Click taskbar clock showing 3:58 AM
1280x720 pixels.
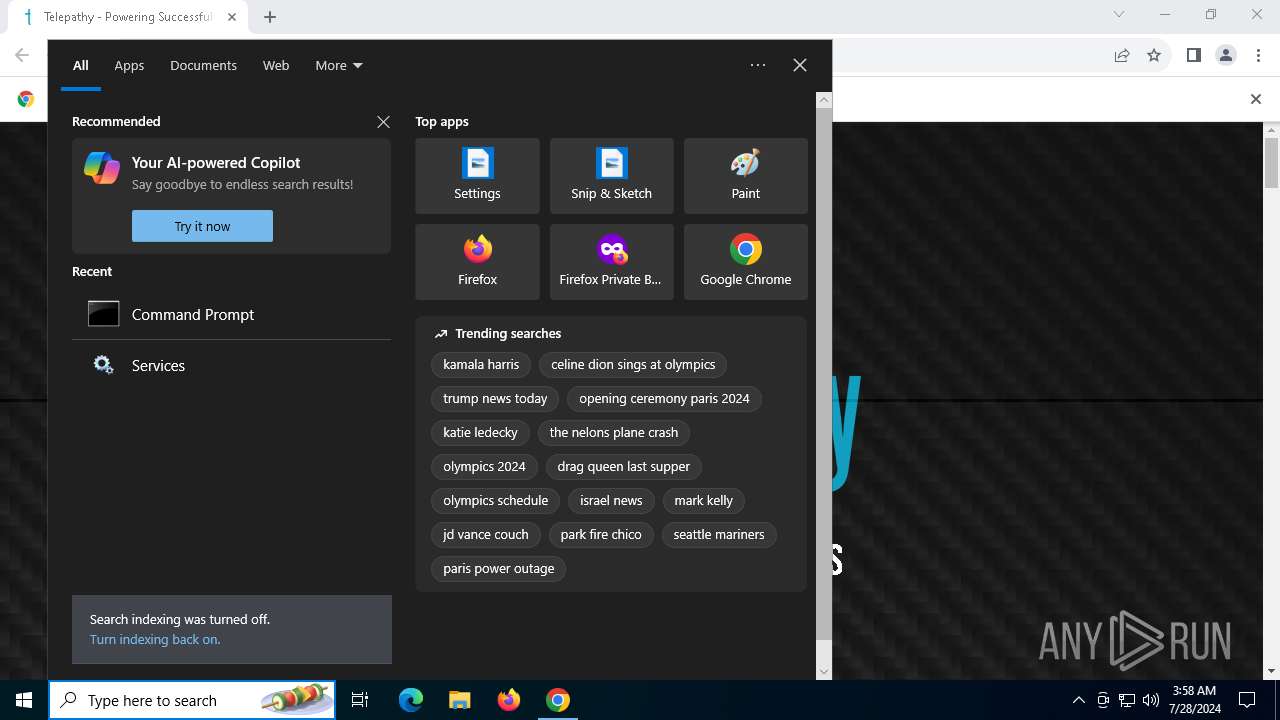pos(1194,700)
